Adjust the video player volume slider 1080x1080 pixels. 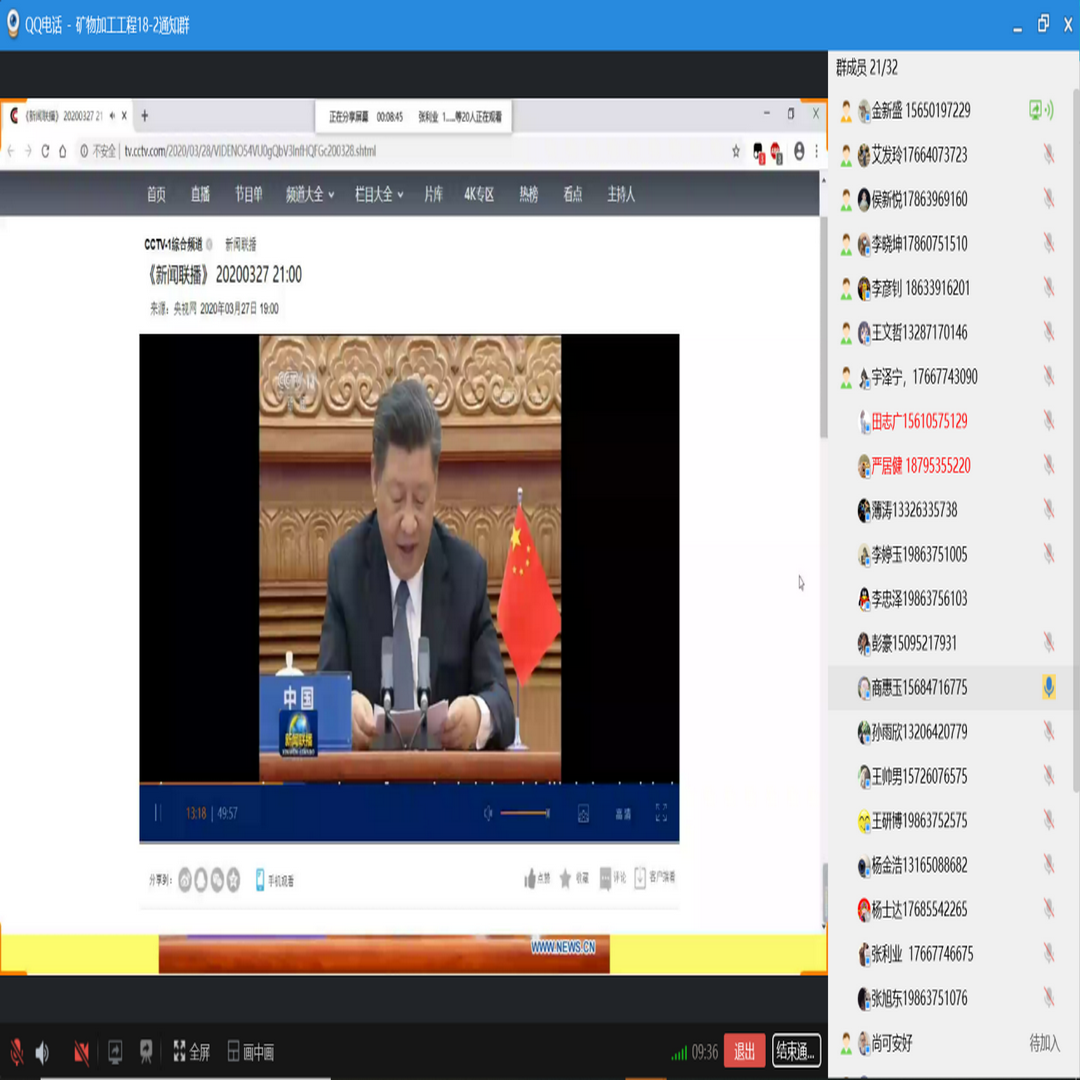tap(525, 813)
